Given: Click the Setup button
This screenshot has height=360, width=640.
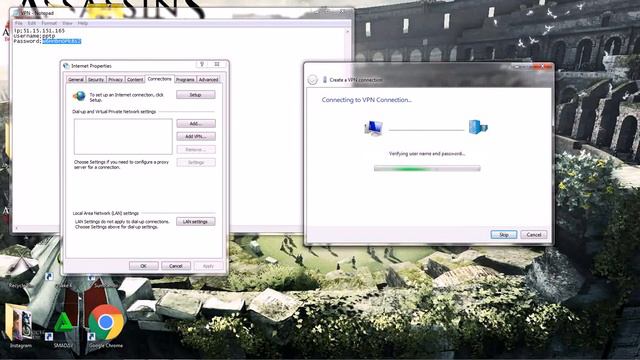Looking at the screenshot, I should click(196, 95).
